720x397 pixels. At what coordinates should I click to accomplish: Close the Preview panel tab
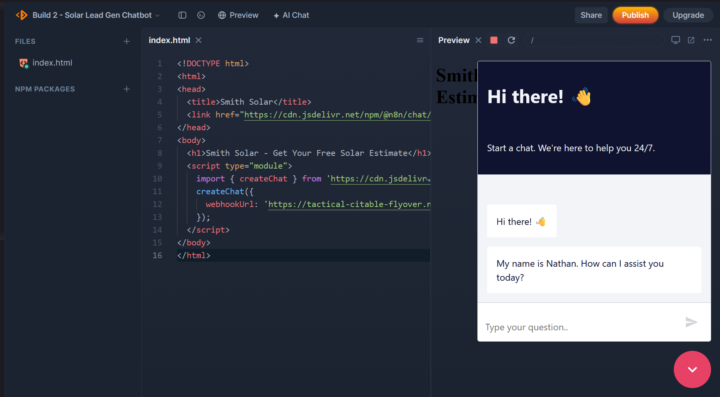point(478,40)
